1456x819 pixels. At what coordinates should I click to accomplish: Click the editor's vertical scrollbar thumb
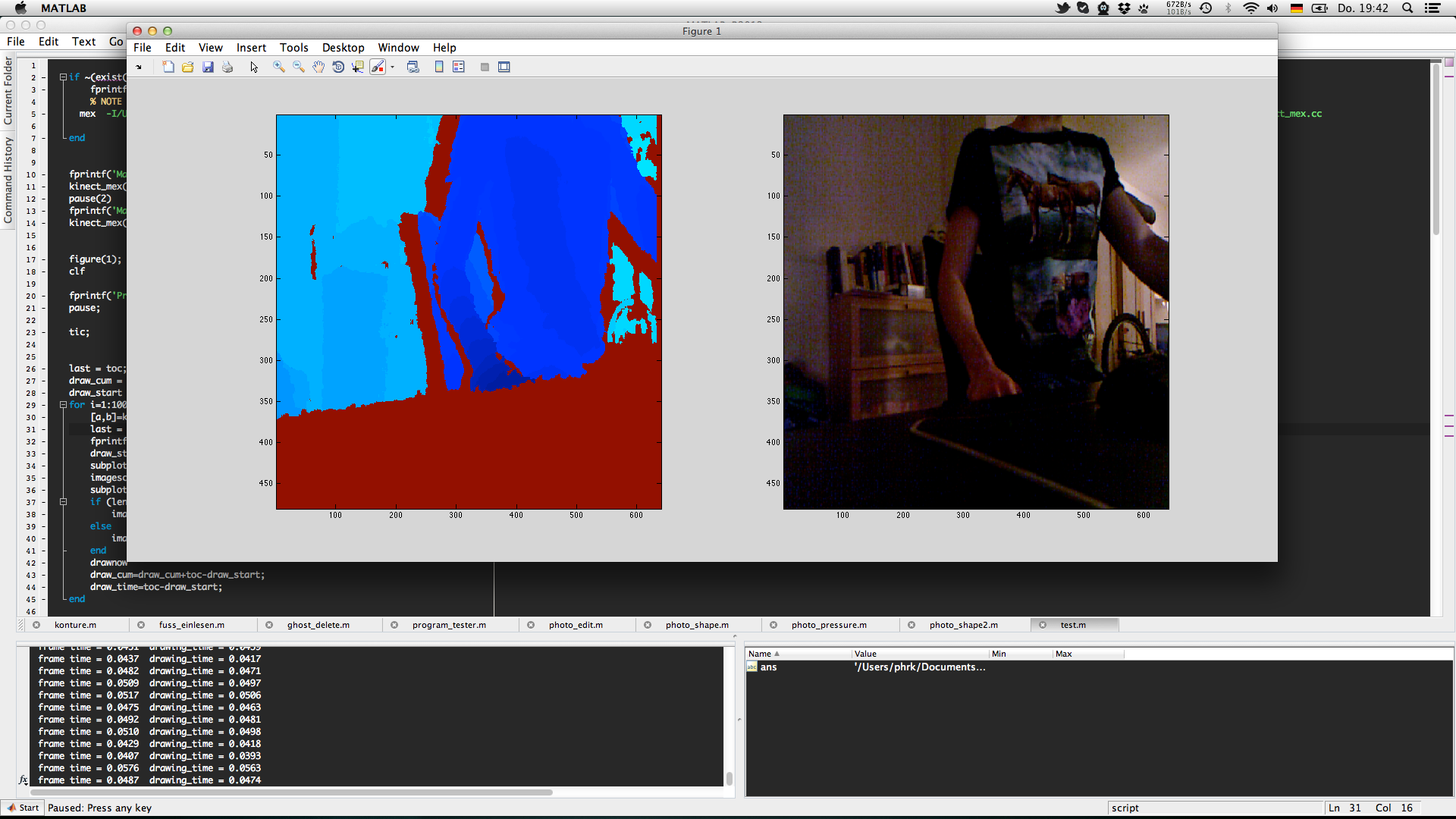pos(1436,150)
